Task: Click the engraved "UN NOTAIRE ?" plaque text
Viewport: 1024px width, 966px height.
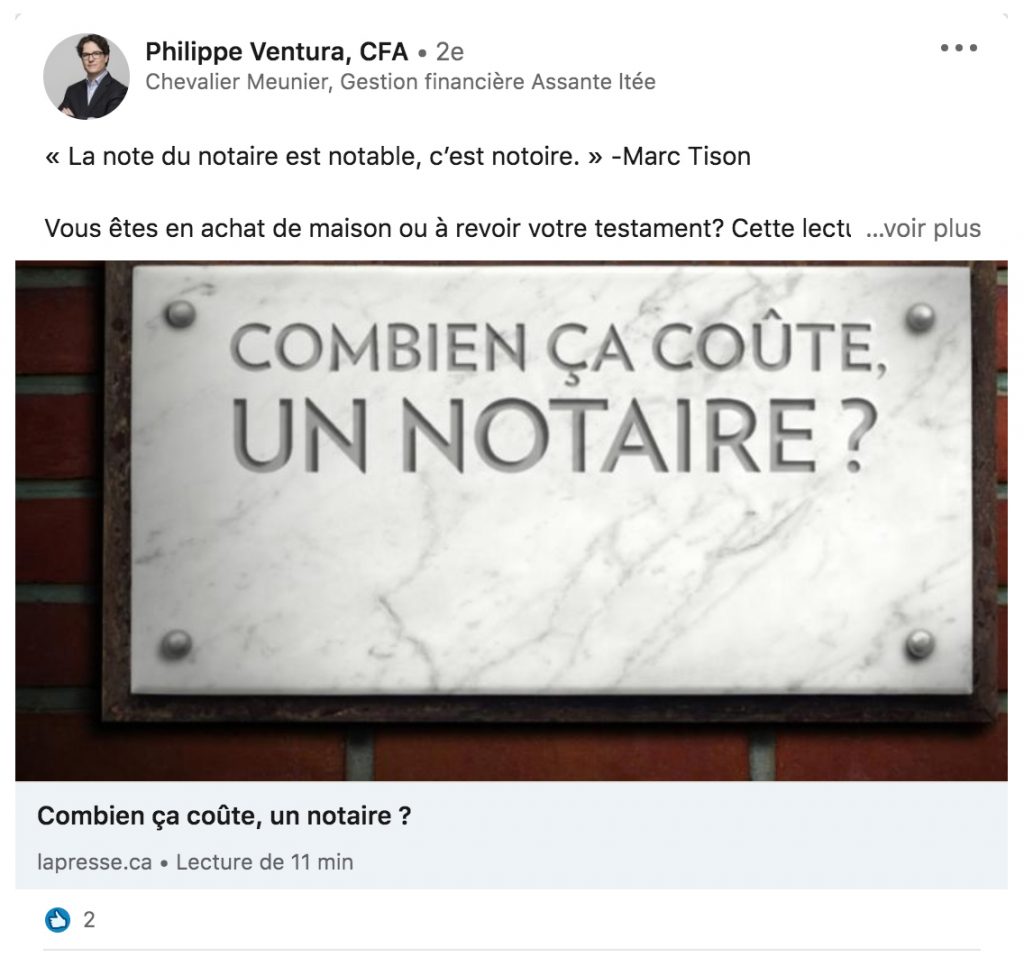Action: tap(554, 435)
